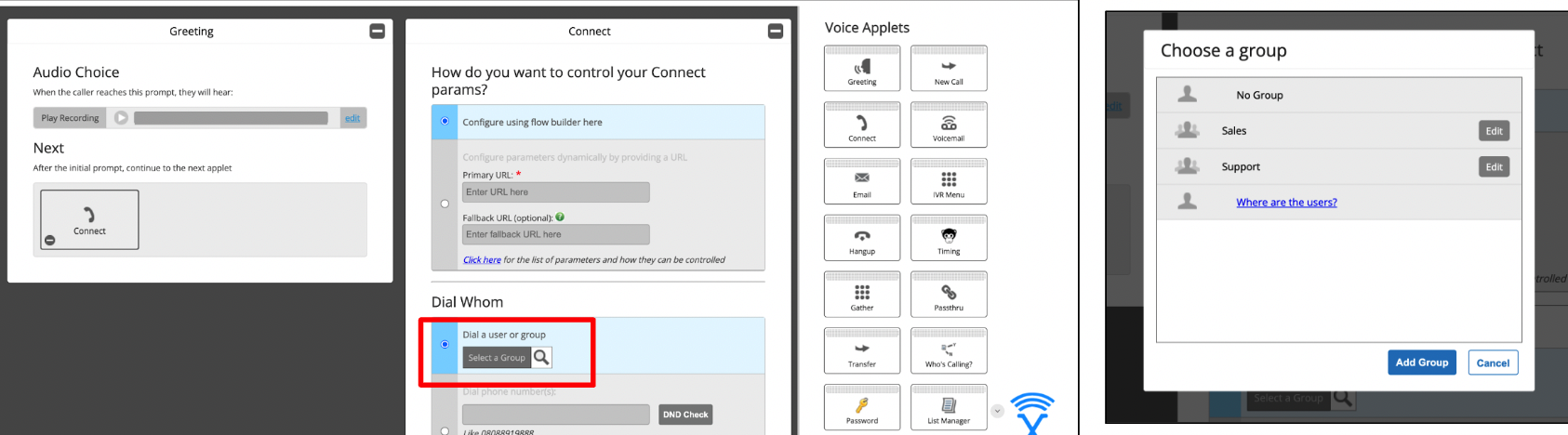This screenshot has height=435, width=1568.
Task: Pick the IVR Menu applet
Action: pyautogui.click(x=948, y=182)
